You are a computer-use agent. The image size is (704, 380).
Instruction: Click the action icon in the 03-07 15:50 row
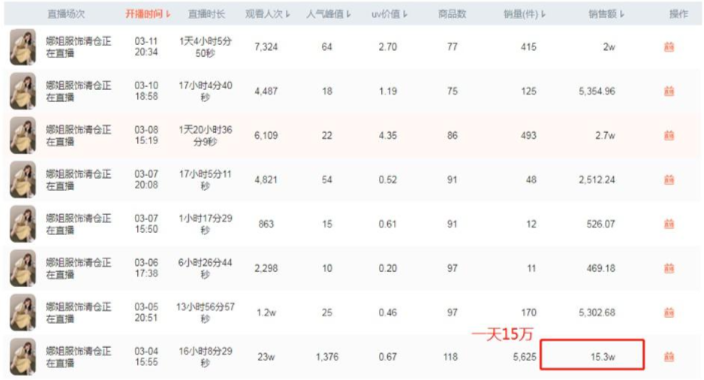669,224
